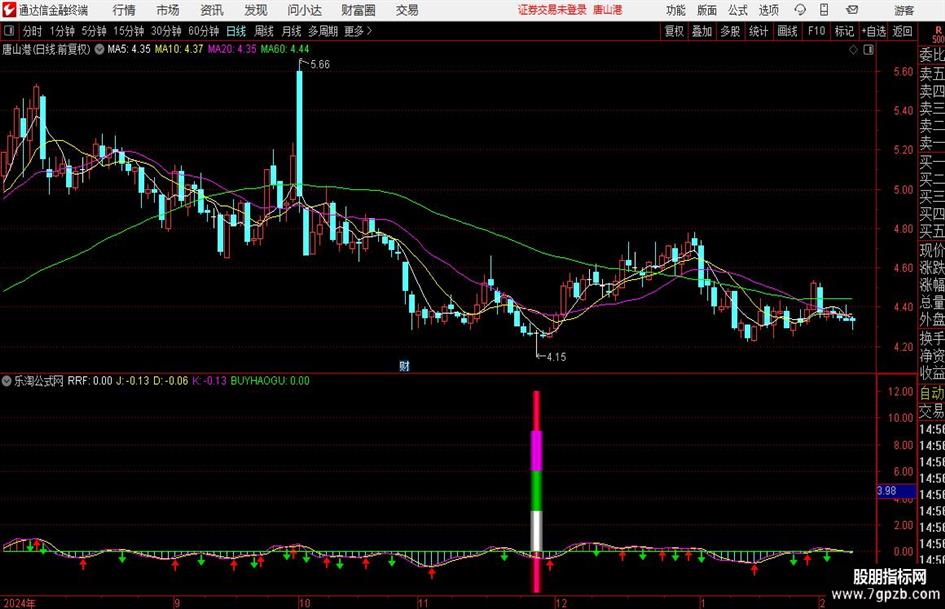
Task: Click the mobile phone icon
Action: [824, 10]
